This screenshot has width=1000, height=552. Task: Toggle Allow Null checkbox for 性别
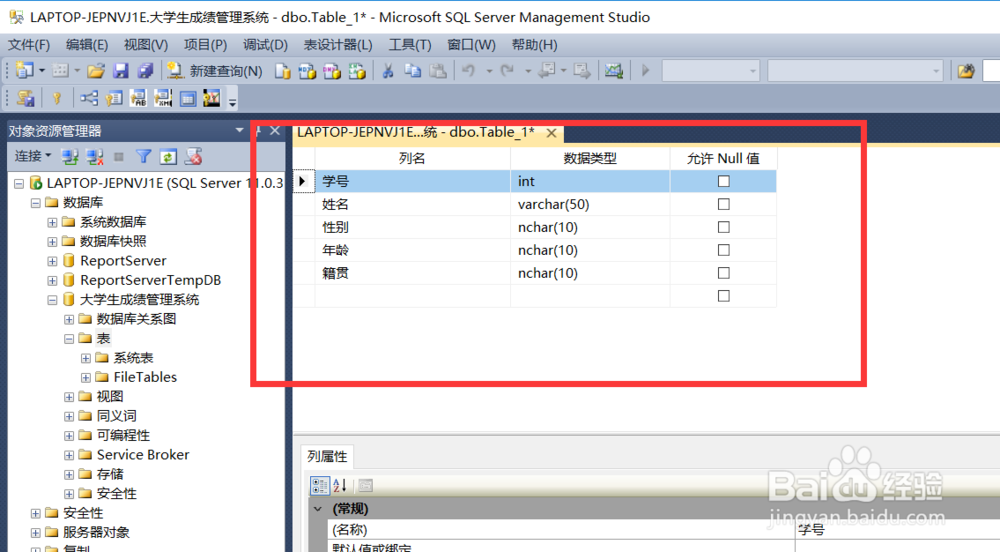[723, 227]
